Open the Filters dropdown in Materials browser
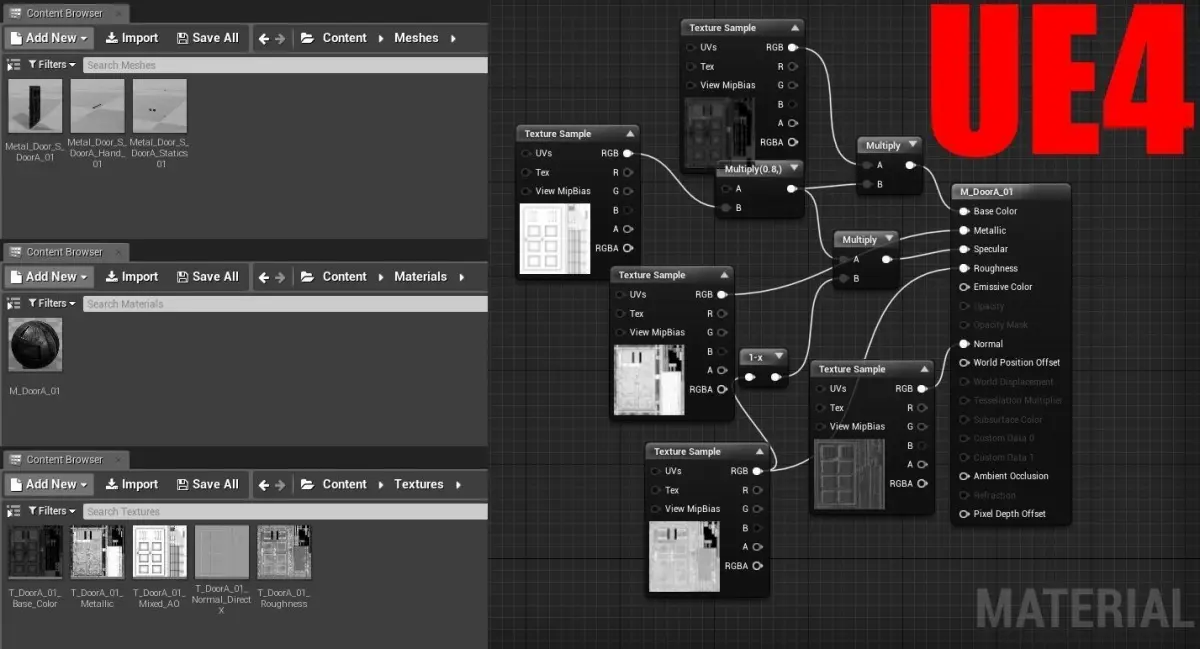This screenshot has height=649, width=1200. 52,303
